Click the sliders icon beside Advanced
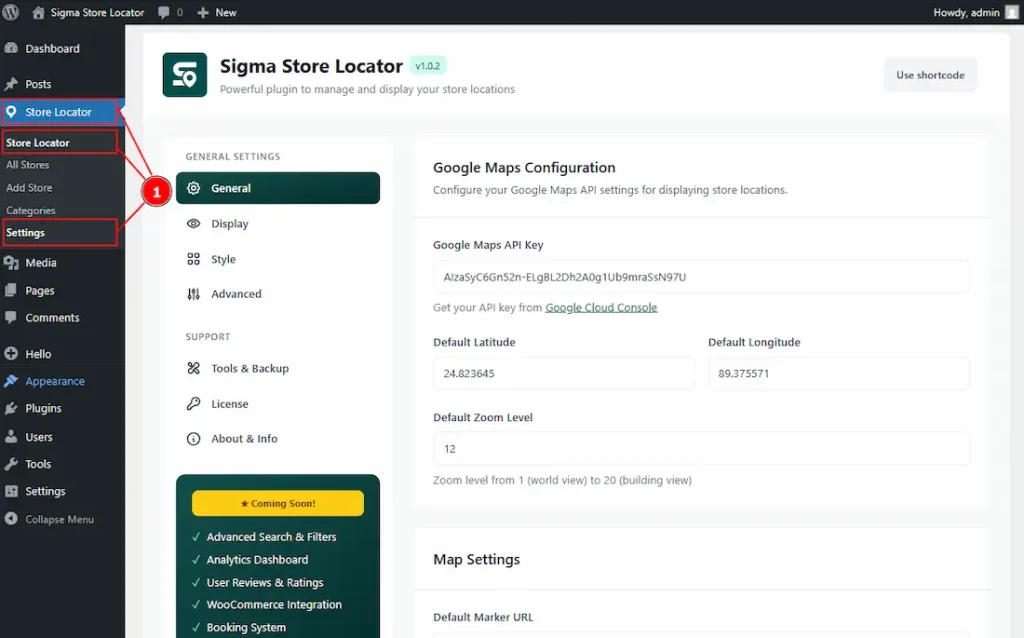1024x638 pixels. pos(193,294)
